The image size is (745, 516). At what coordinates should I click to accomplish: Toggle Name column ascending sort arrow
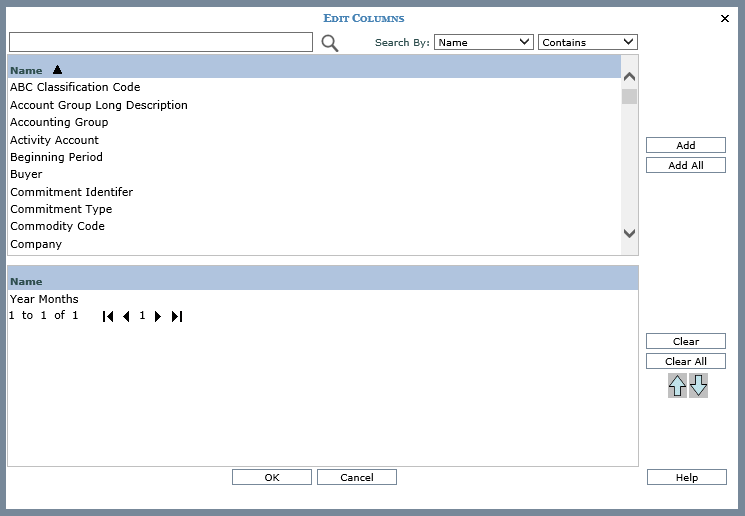click(57, 70)
